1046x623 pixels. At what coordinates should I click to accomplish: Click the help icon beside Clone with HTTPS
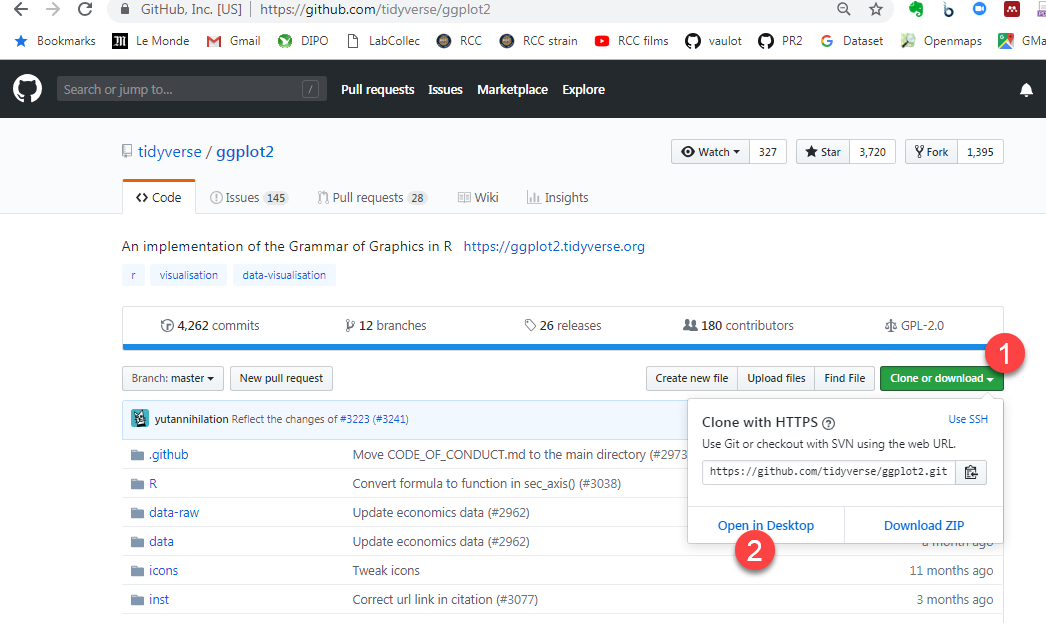pyautogui.click(x=829, y=423)
